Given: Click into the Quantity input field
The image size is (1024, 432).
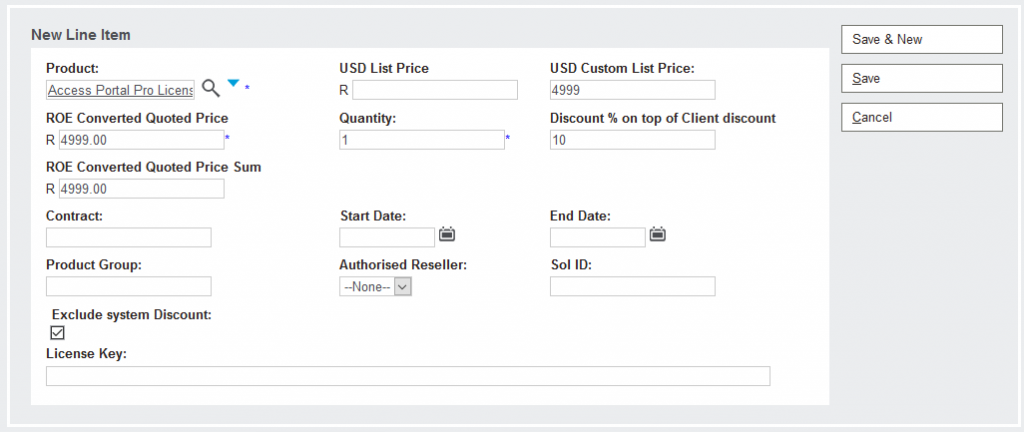Looking at the screenshot, I should (421, 140).
